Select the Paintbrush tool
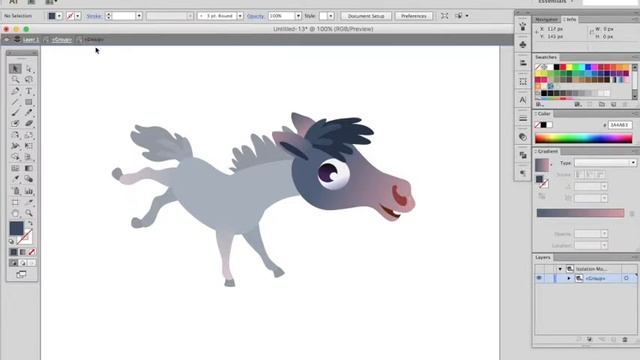The width and height of the screenshot is (640, 360). pos(15,113)
